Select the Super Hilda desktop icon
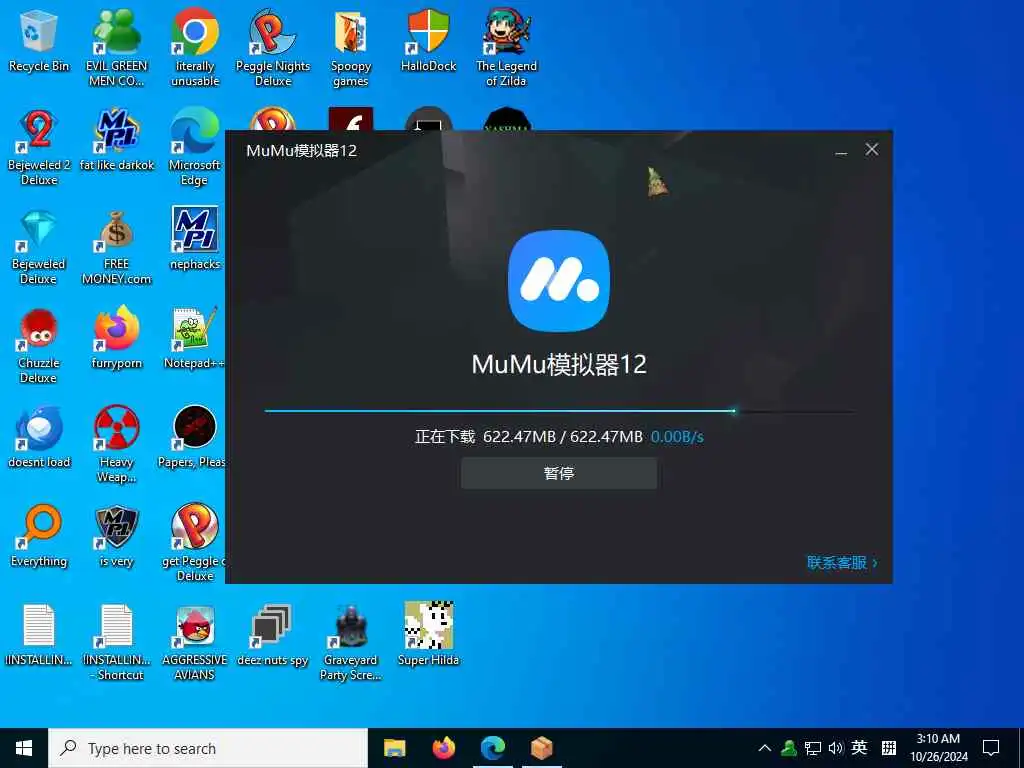This screenshot has width=1024, height=768. 428,635
